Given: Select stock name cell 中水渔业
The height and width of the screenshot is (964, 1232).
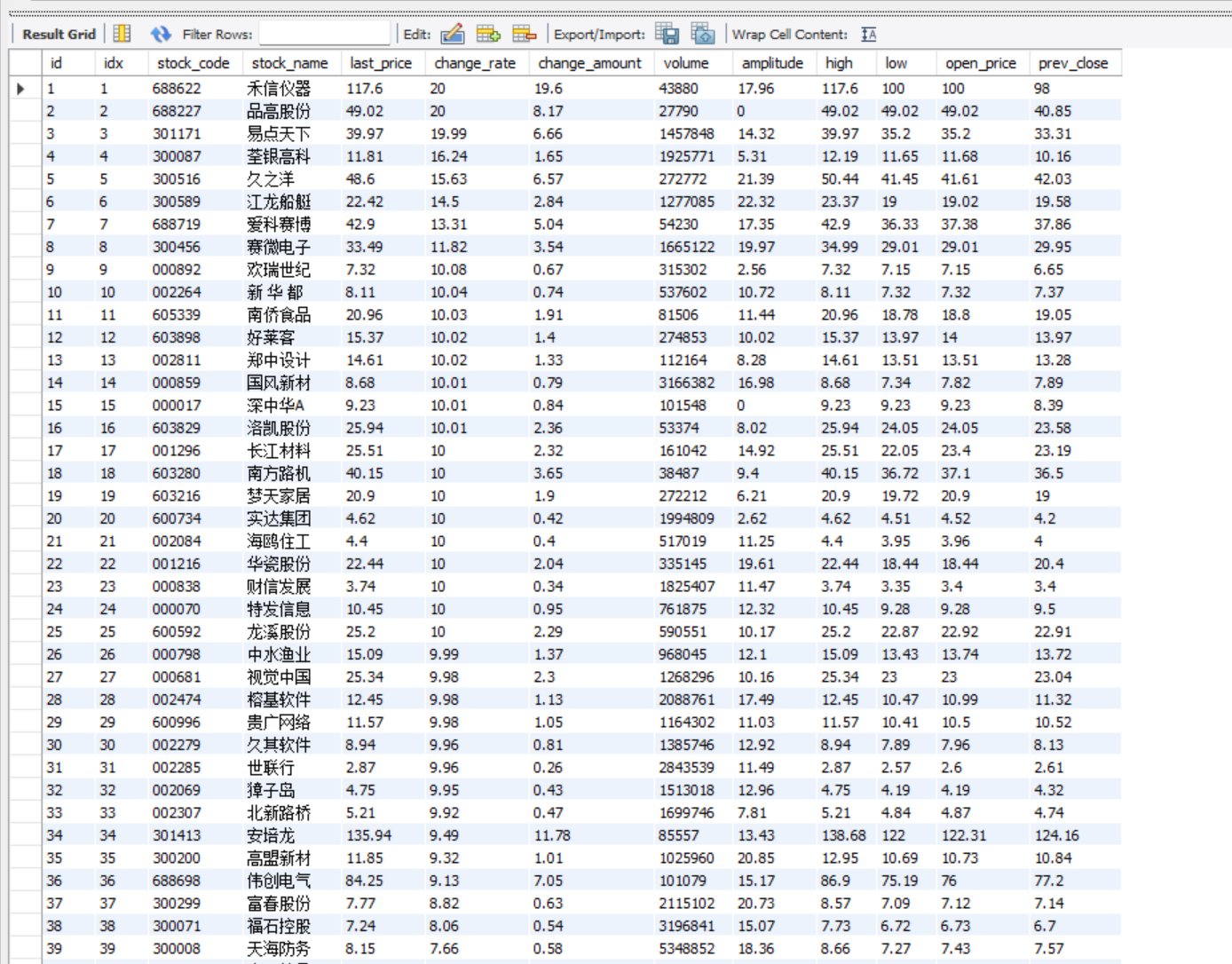Looking at the screenshot, I should point(292,655).
